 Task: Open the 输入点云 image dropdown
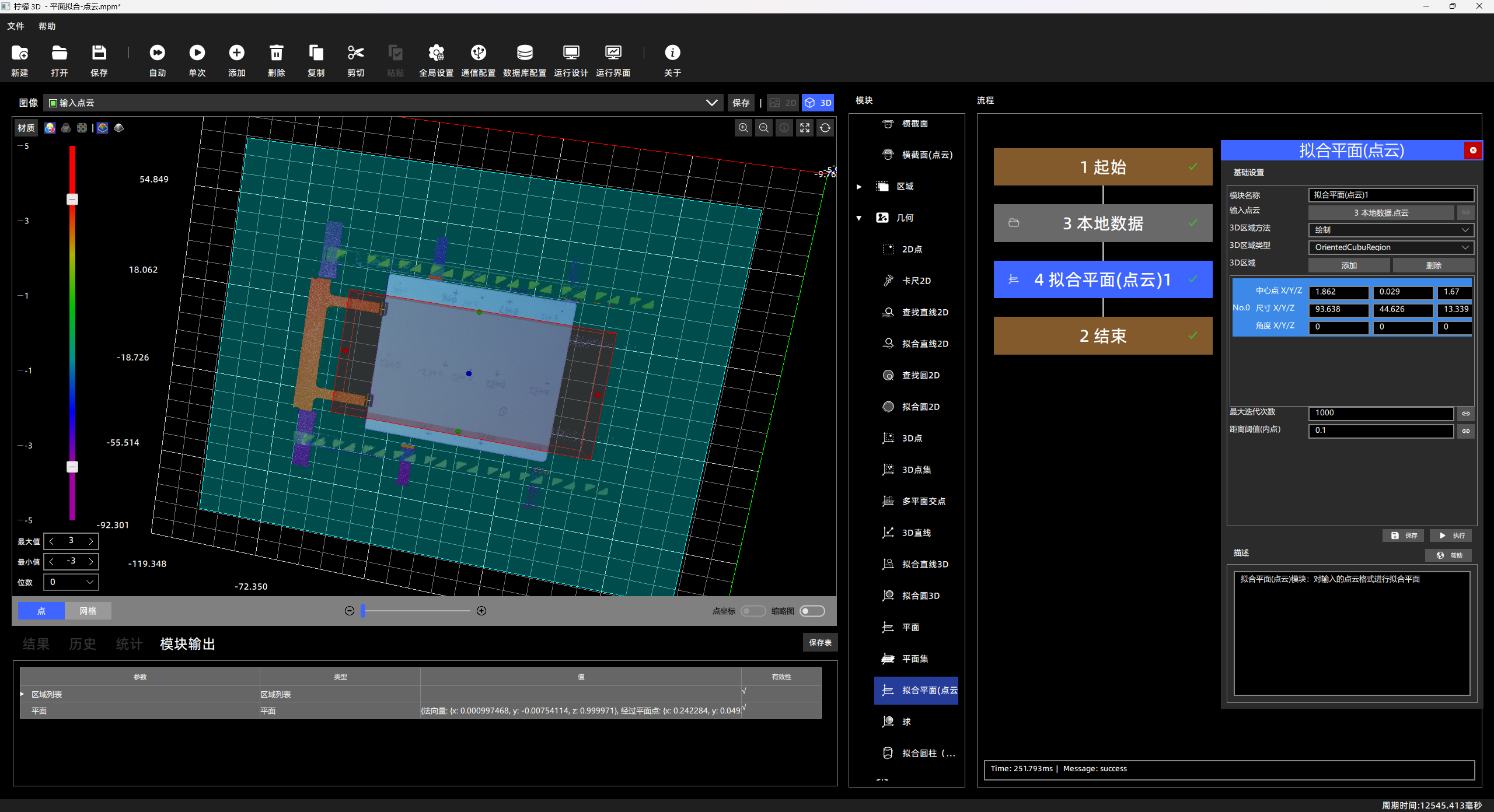711,103
